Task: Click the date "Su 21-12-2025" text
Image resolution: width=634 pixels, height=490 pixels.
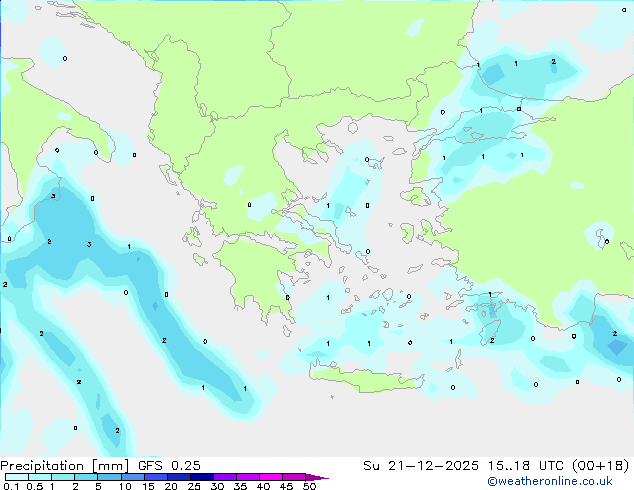Action: pyautogui.click(x=421, y=466)
